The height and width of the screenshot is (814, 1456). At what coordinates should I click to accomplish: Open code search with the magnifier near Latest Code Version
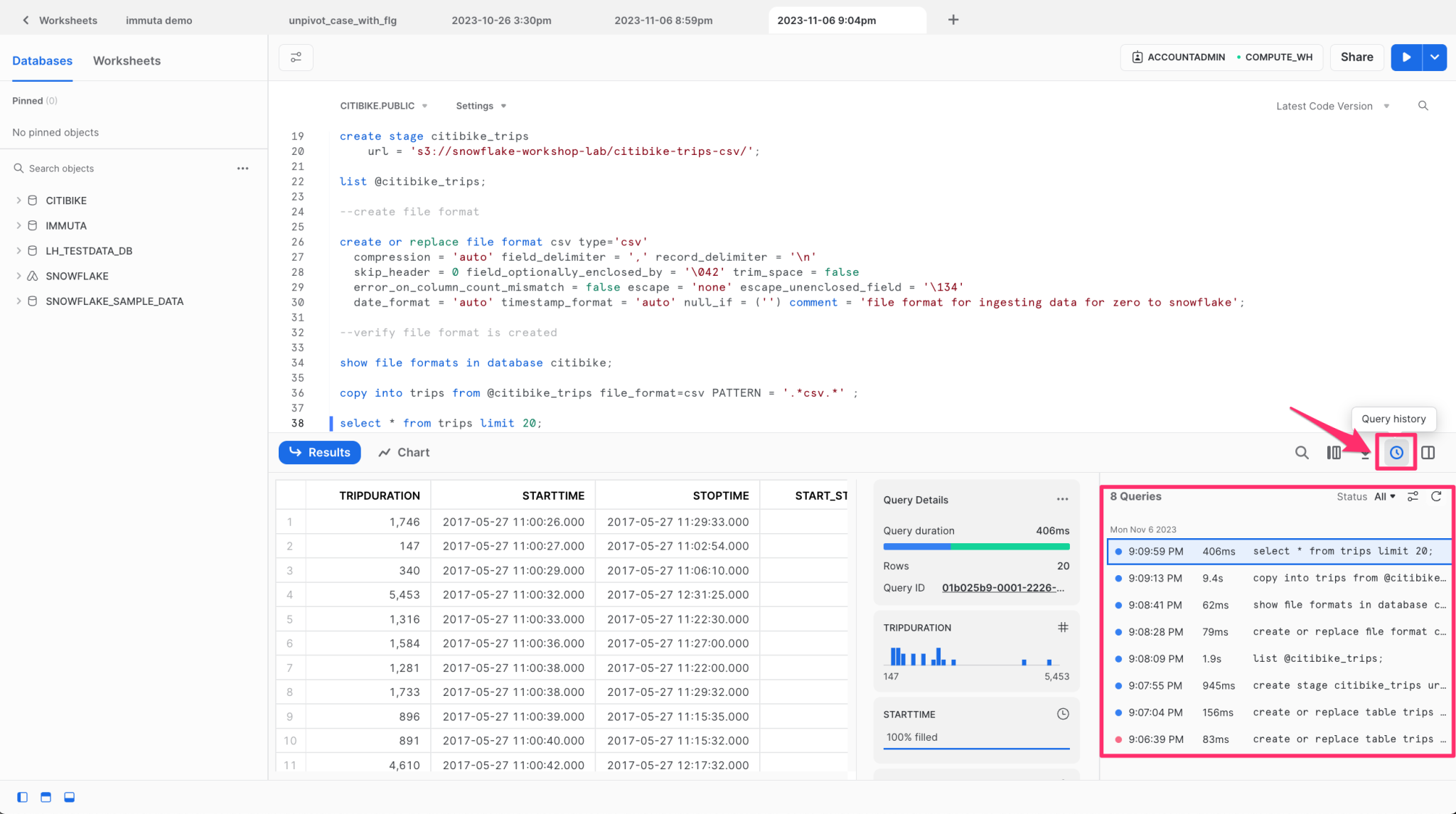click(x=1423, y=105)
